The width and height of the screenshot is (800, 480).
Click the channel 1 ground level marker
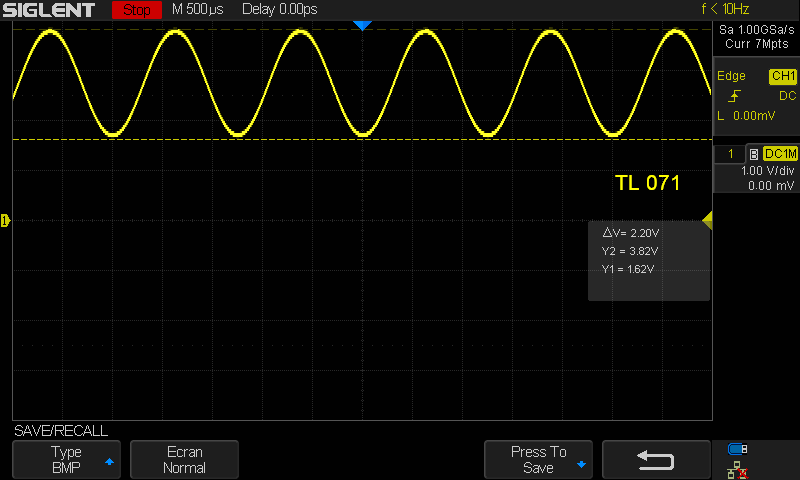tap(5, 220)
